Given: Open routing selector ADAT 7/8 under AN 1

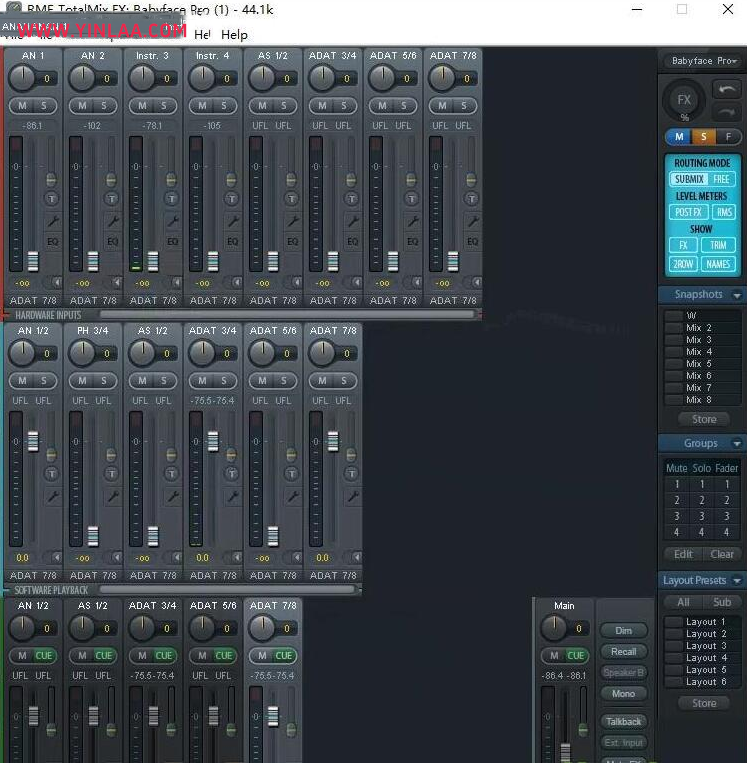Looking at the screenshot, I should 33,301.
